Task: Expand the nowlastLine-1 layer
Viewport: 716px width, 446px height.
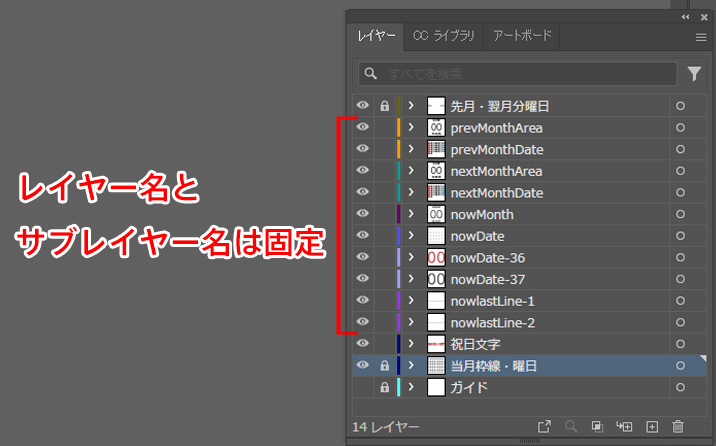Action: 411,300
